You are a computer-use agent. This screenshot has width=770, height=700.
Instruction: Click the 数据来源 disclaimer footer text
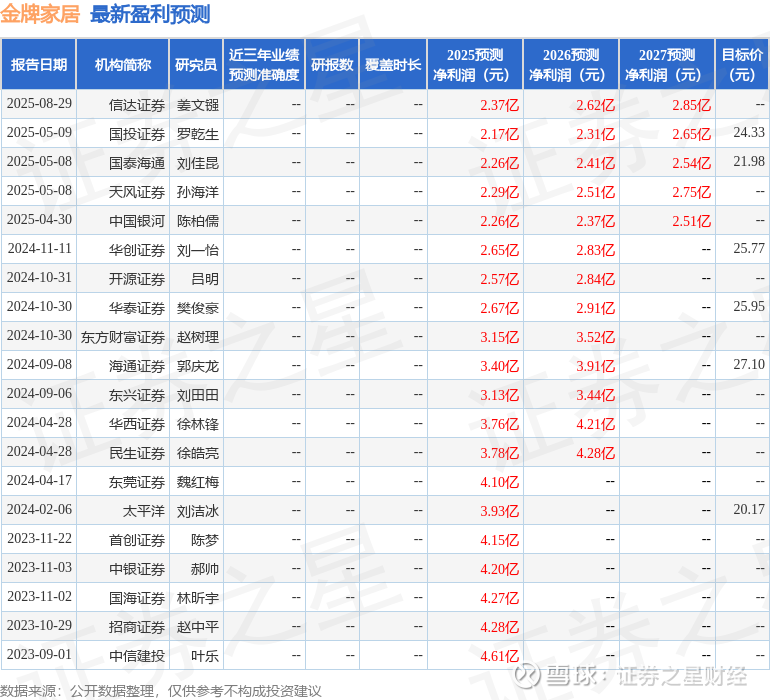click(x=161, y=691)
